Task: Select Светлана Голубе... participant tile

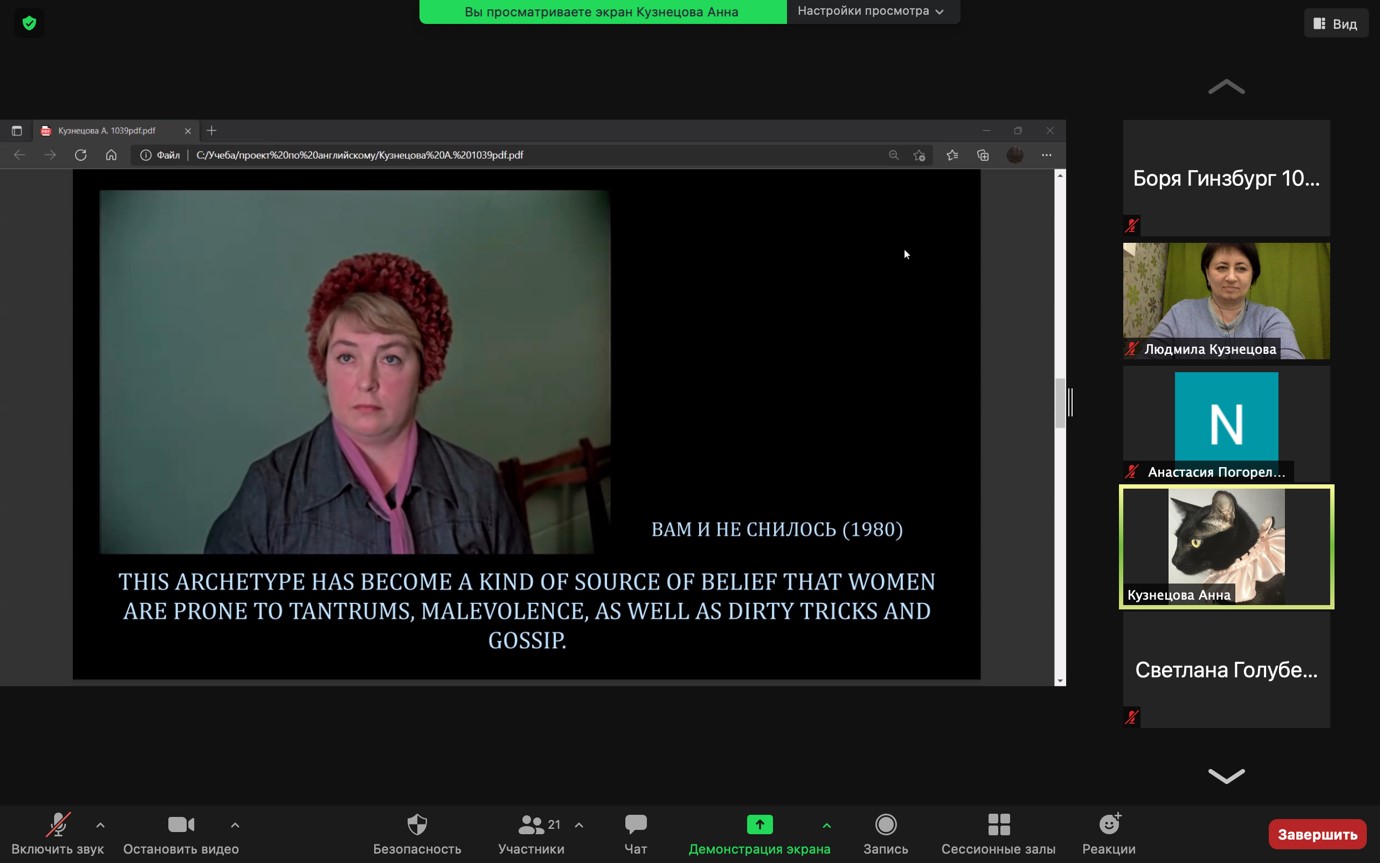Action: [x=1226, y=670]
